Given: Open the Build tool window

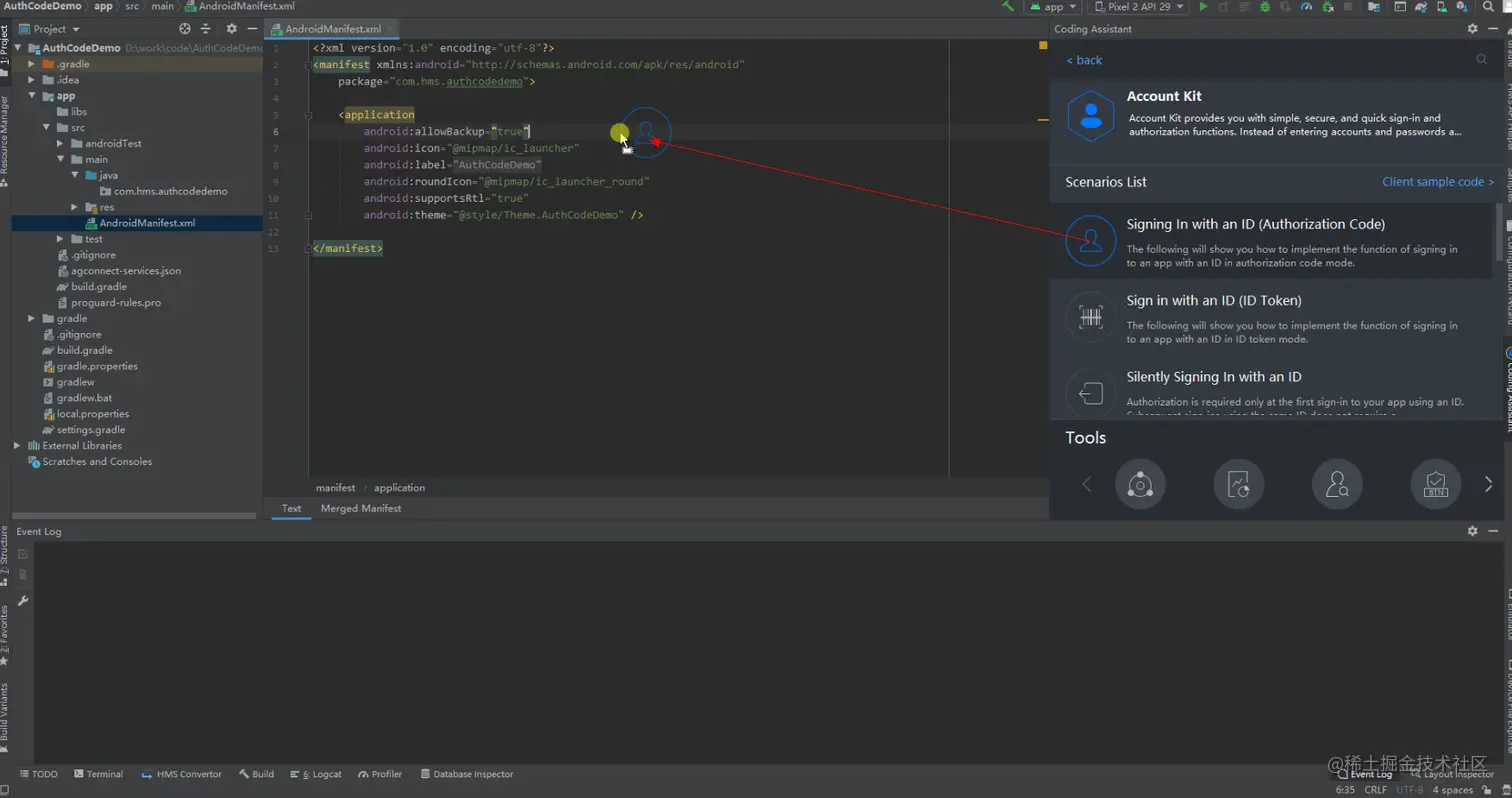Looking at the screenshot, I should (x=256, y=774).
